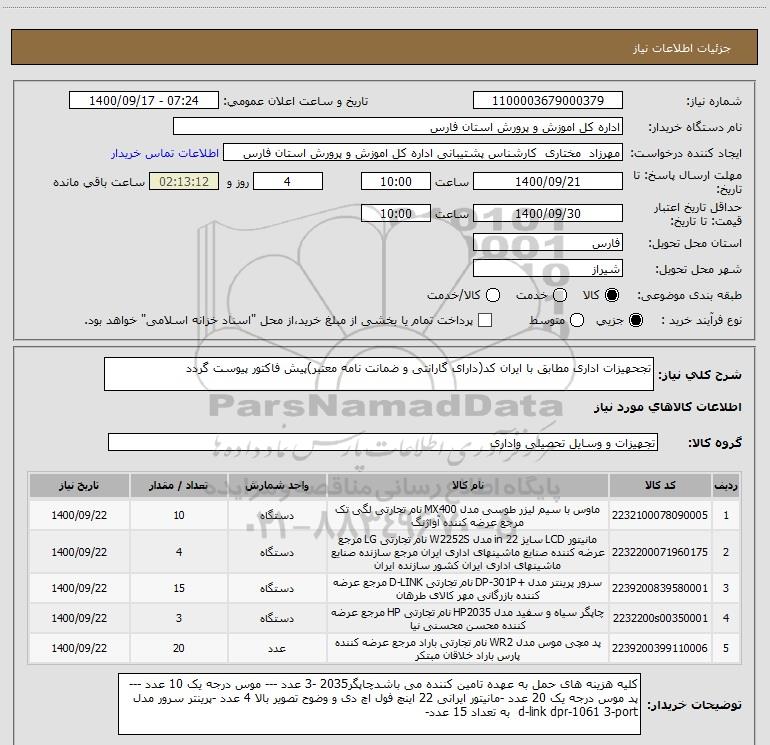Open buyer contact information link
The width and height of the screenshot is (770, 745).
click(x=165, y=153)
